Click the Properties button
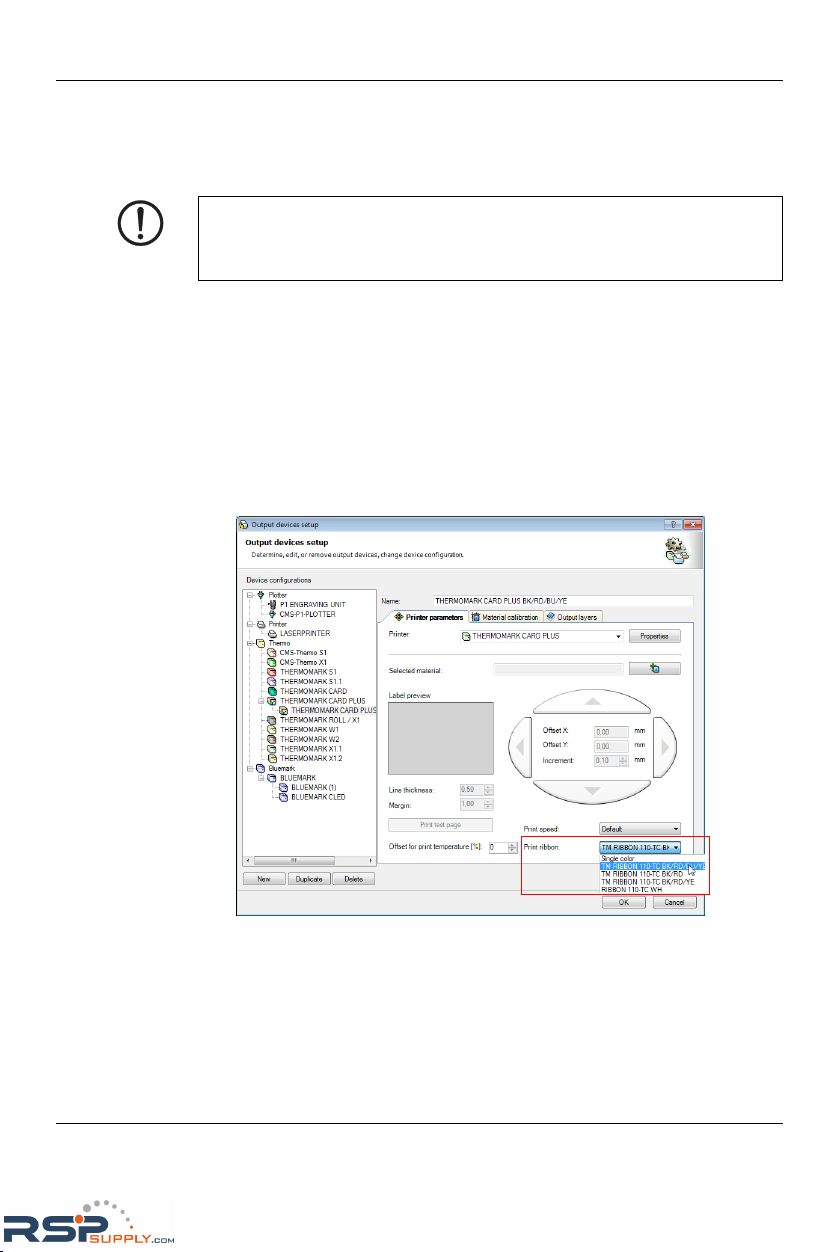 click(655, 636)
